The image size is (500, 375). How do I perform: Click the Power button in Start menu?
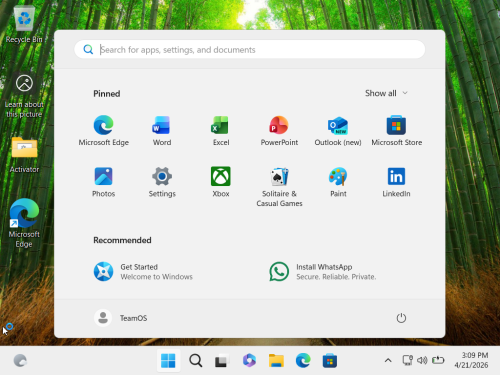point(401,318)
